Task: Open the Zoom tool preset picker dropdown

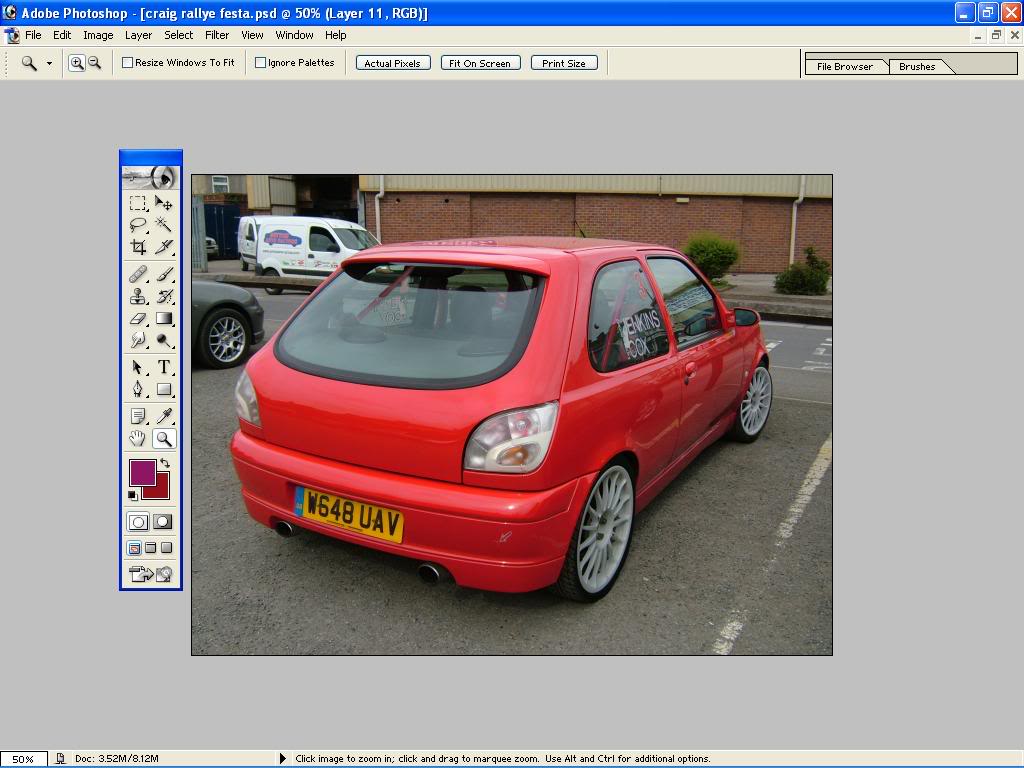Action: pos(49,63)
